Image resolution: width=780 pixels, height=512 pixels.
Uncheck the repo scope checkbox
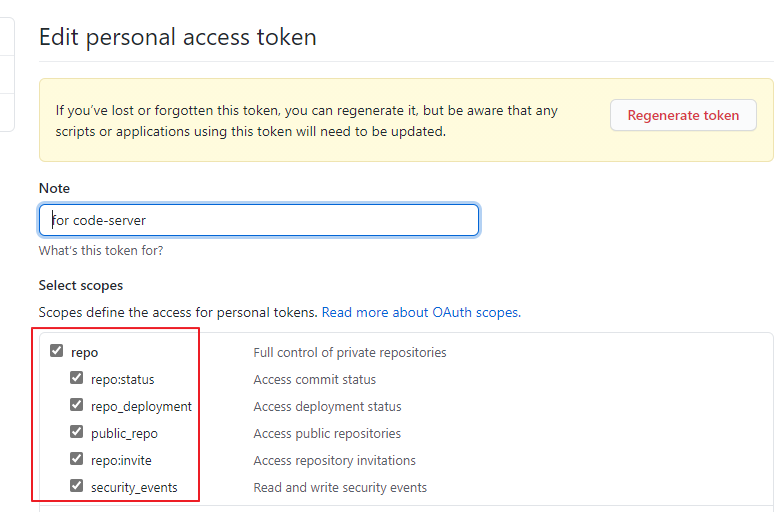57,352
